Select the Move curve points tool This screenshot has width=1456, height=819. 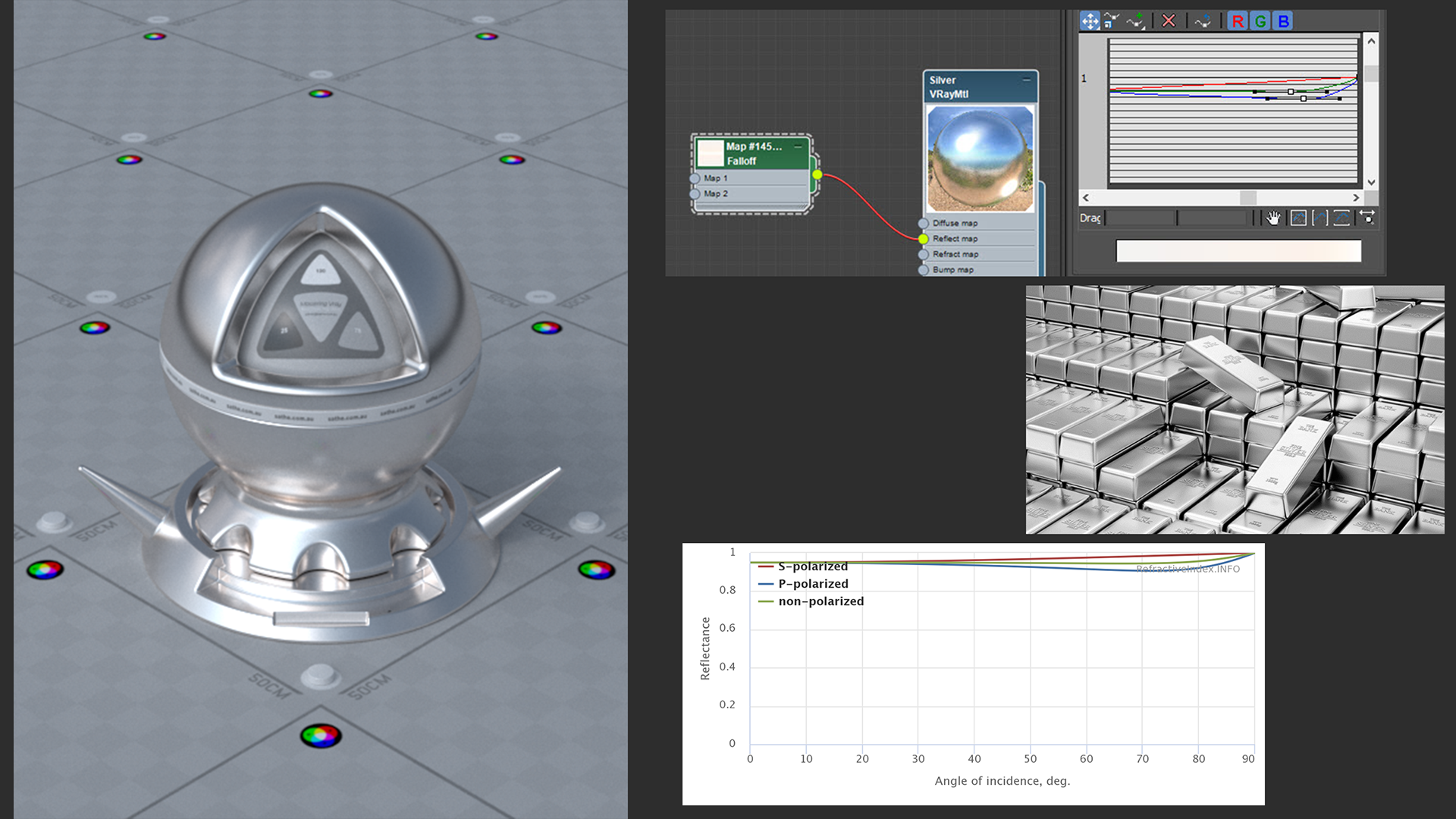pos(1090,21)
